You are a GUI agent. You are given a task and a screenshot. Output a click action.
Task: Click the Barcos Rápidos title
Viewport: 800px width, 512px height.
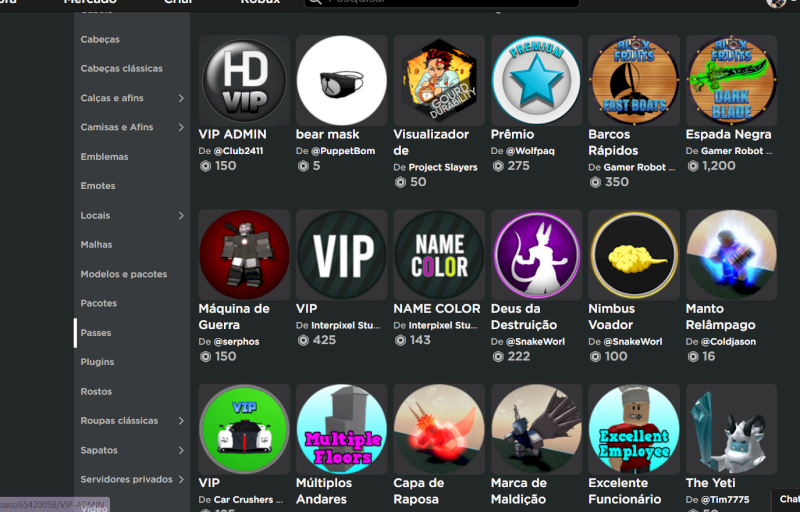point(613,142)
